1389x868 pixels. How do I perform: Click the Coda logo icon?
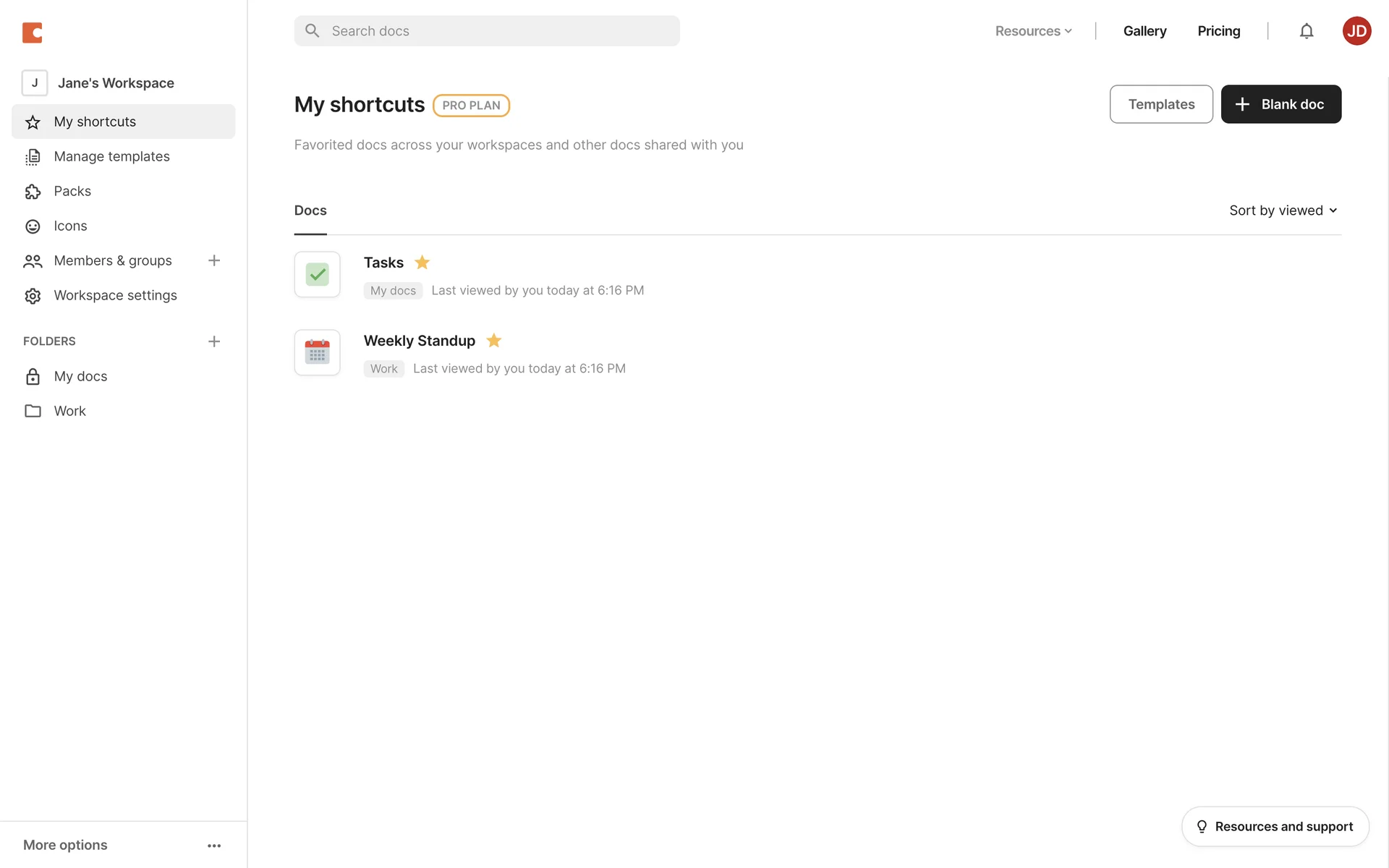[x=33, y=33]
